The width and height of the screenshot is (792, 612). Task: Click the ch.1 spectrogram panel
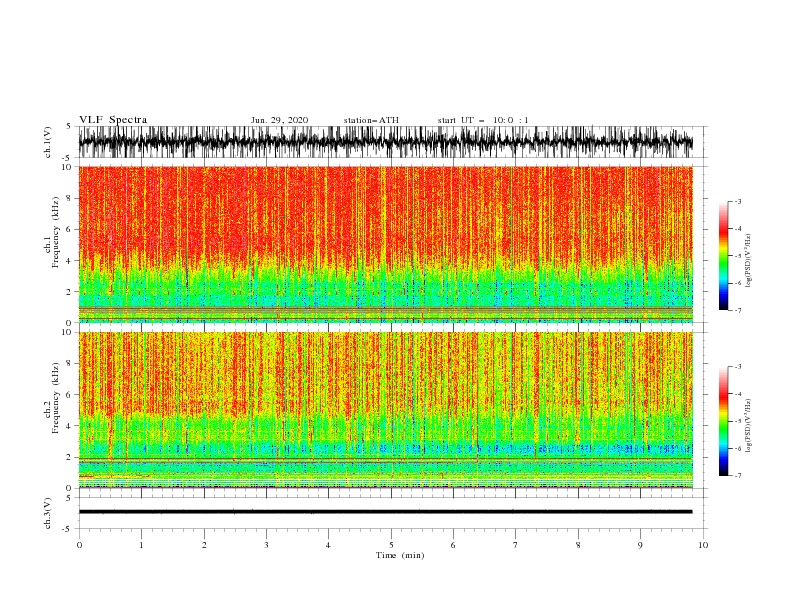(385, 244)
